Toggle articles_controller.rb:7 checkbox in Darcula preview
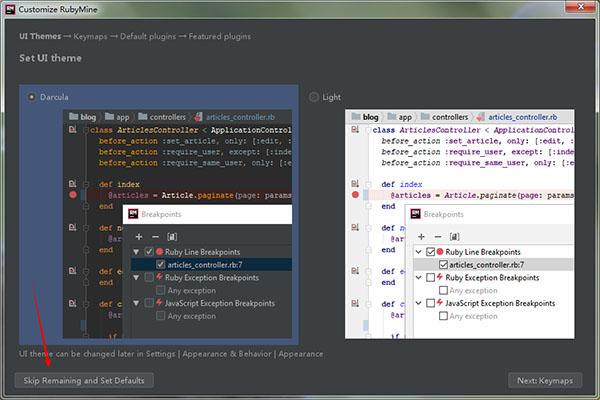Screen dimensions: 600x400 click(x=160, y=264)
